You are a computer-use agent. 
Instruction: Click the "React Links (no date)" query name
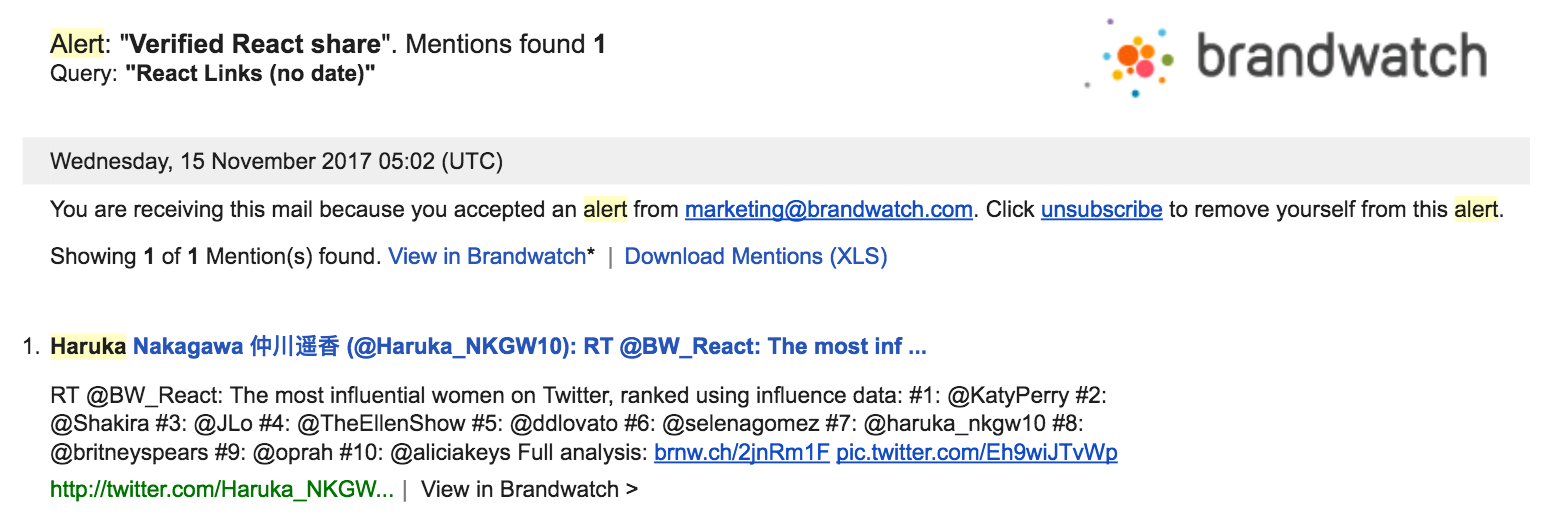[x=250, y=73]
